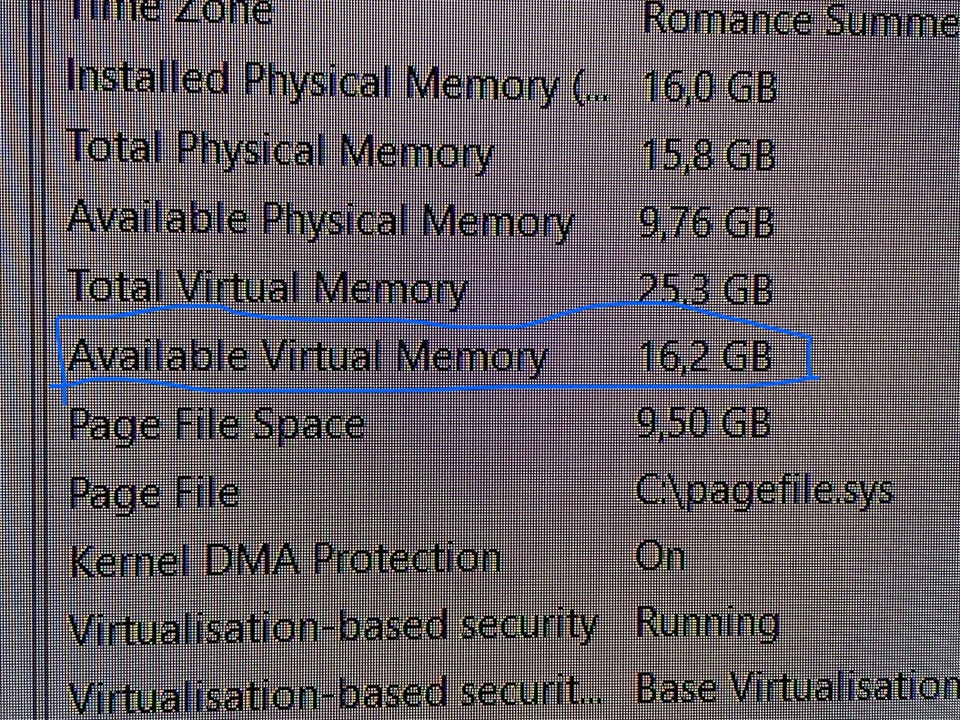Select the Virtualisation-based security row

pos(333,627)
